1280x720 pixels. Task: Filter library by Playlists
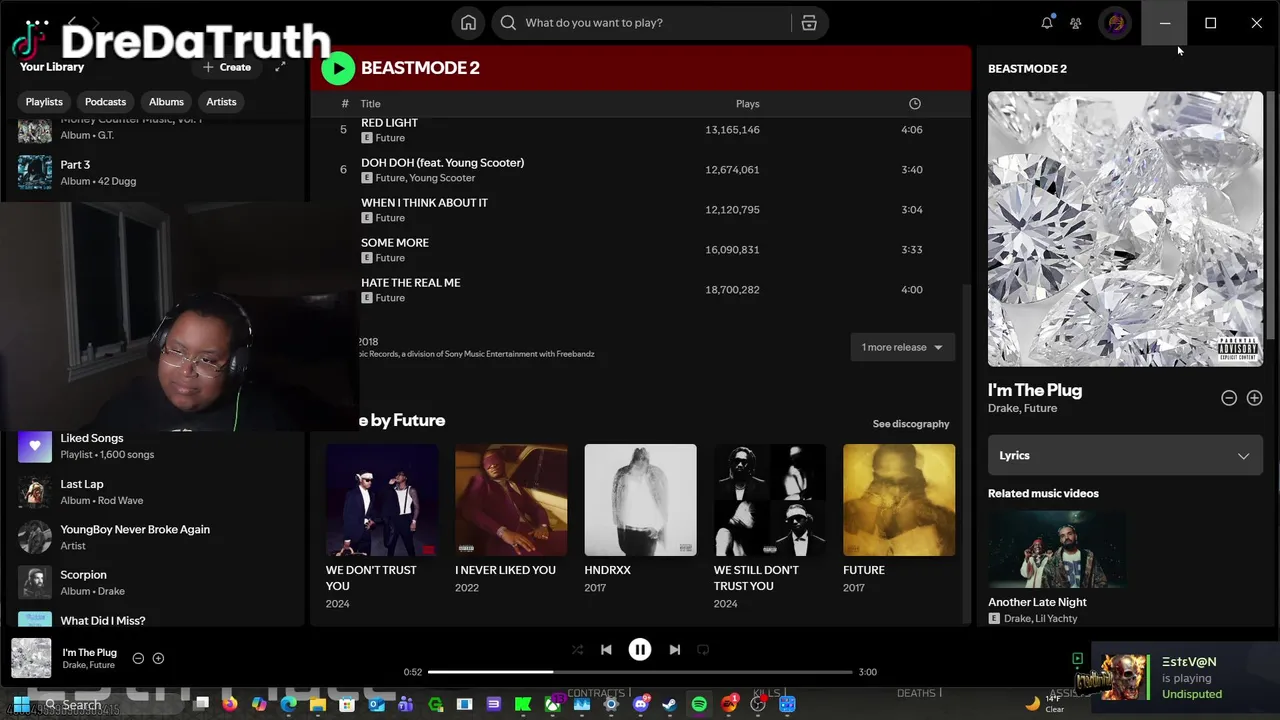pyautogui.click(x=44, y=101)
